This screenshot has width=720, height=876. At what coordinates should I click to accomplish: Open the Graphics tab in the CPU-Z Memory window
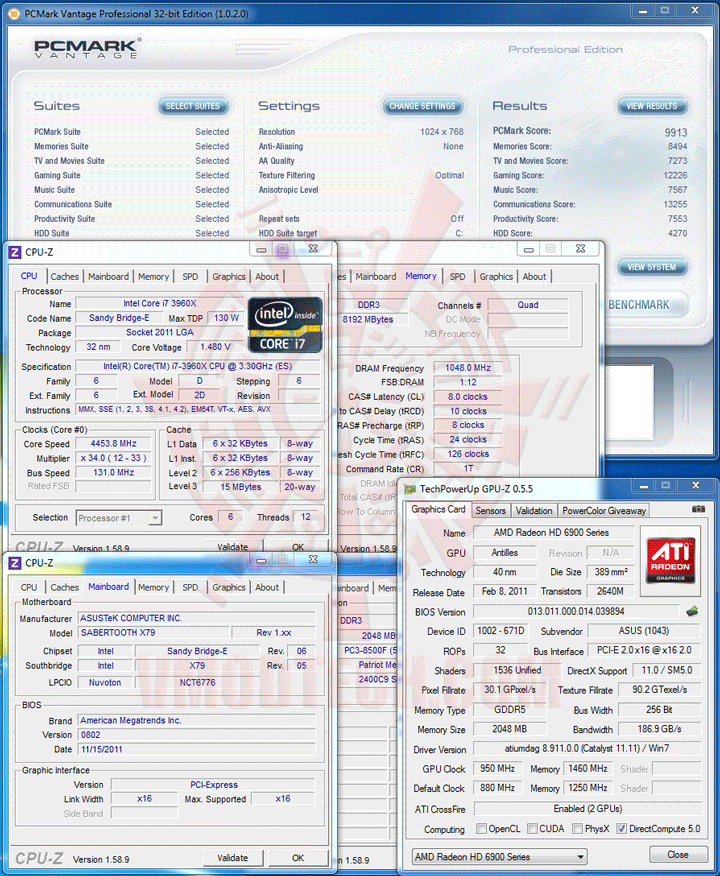pos(495,277)
